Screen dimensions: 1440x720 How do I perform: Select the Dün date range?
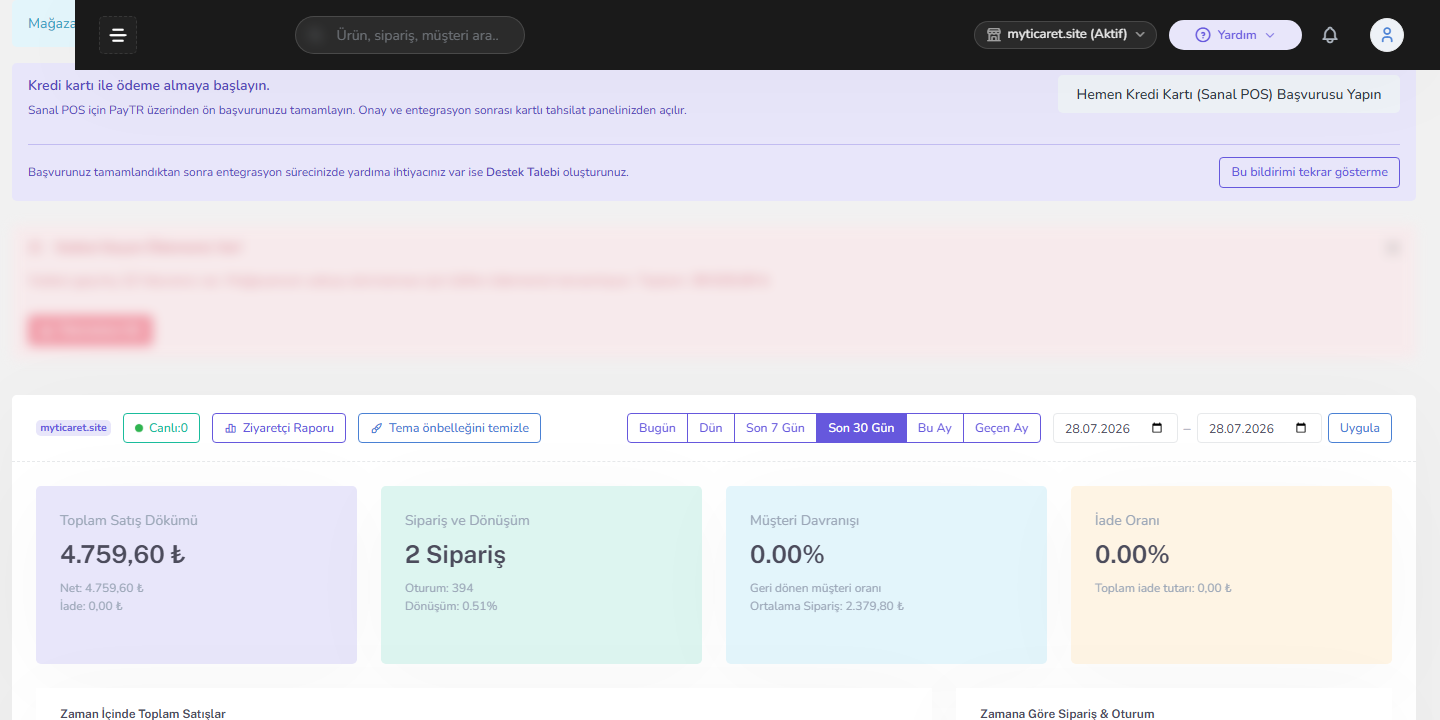[x=711, y=428]
